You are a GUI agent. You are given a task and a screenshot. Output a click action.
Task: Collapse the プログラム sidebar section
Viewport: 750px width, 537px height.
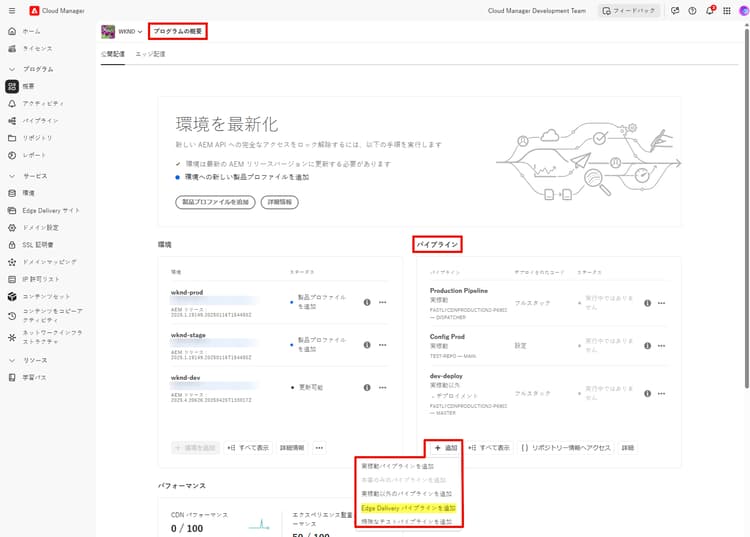coord(12,69)
